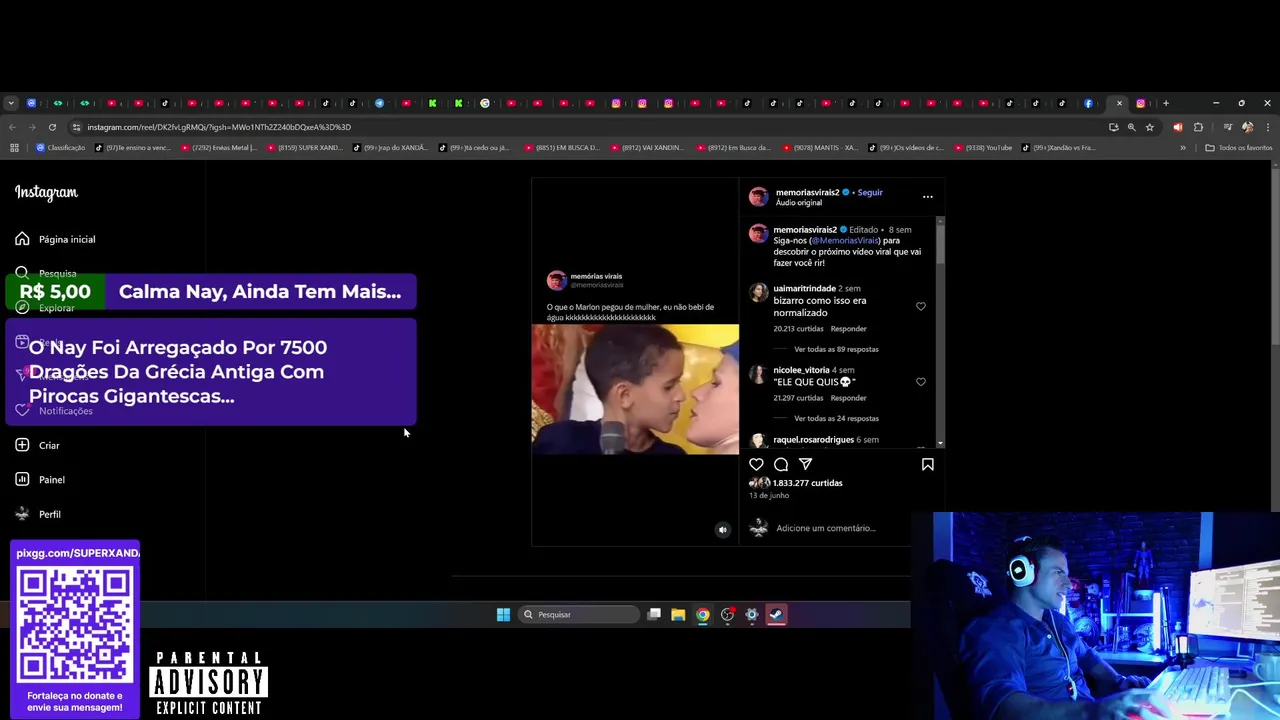This screenshot has height=720, width=1280.
Task: Open the Chrome profile avatar
Action: click(x=1247, y=127)
